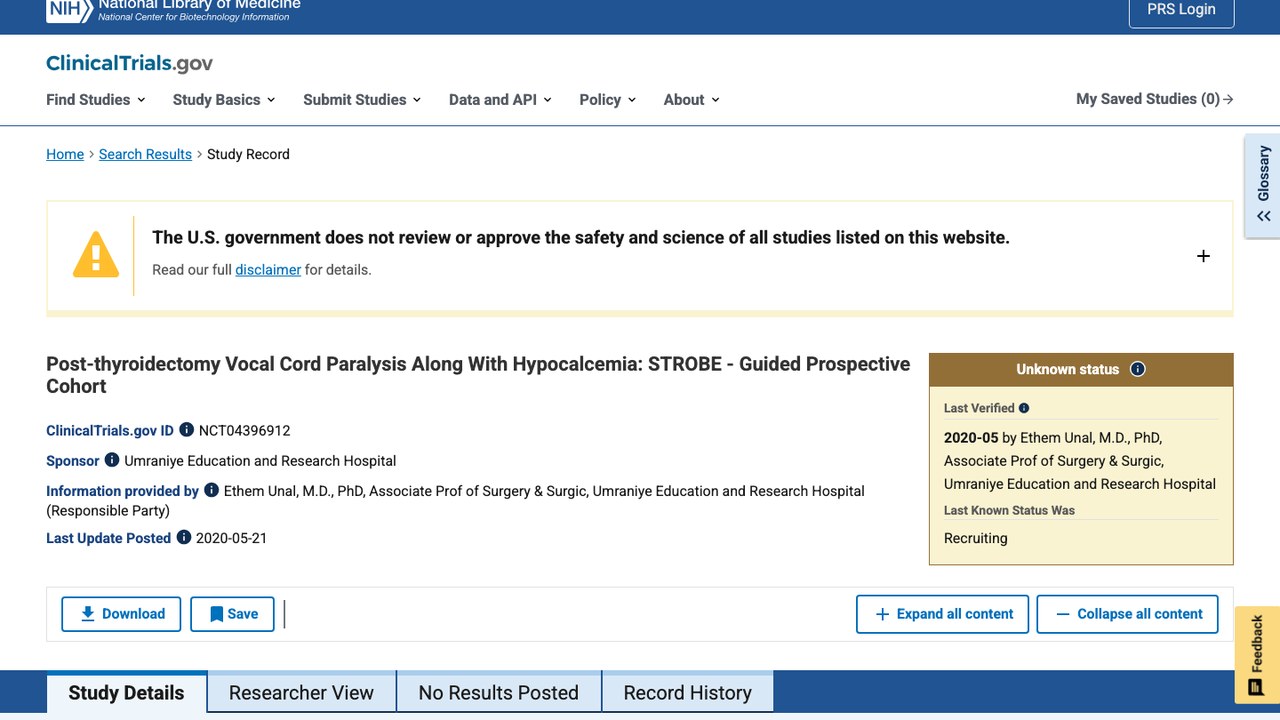Screen dimensions: 1280x720
Task: Go to Home breadcrumb link
Action: [65, 154]
